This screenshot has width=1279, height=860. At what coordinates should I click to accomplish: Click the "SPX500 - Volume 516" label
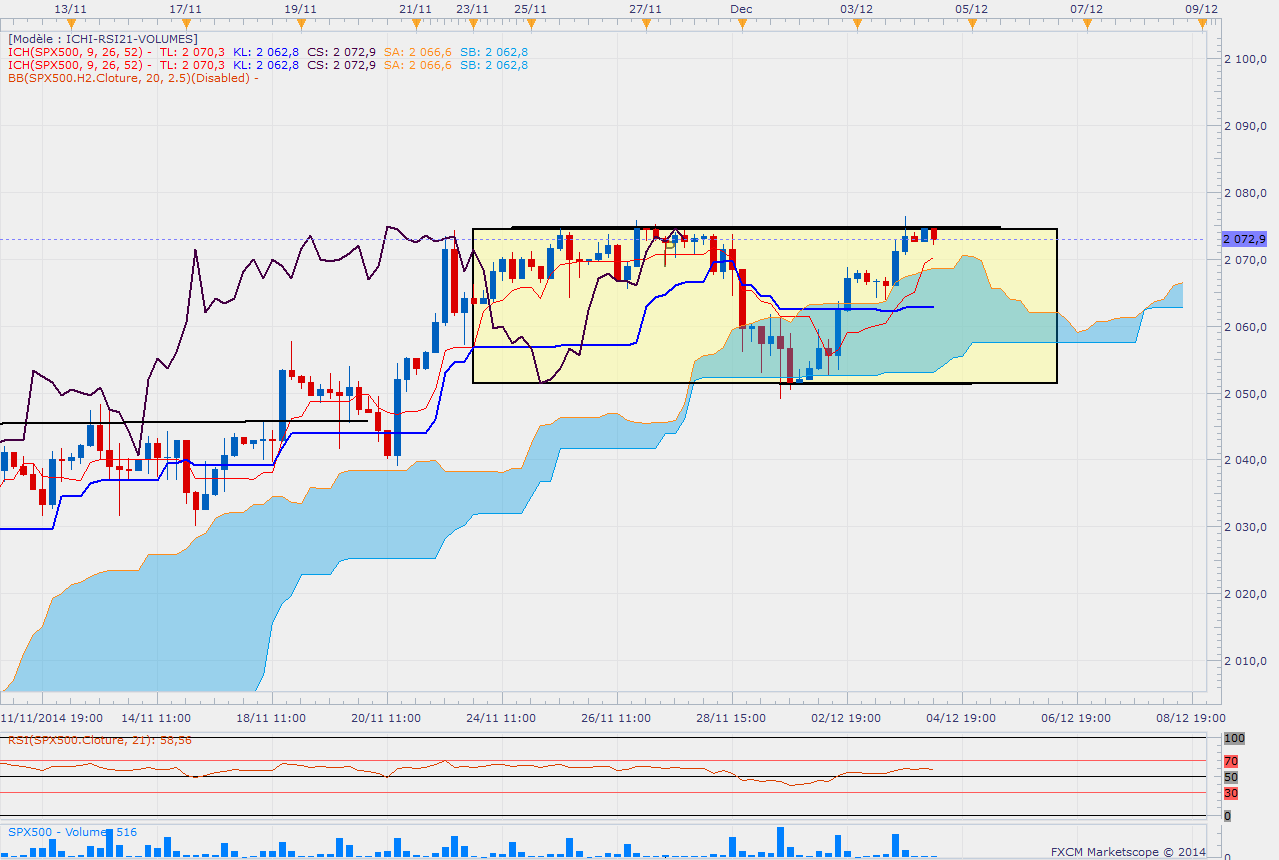tap(72, 832)
